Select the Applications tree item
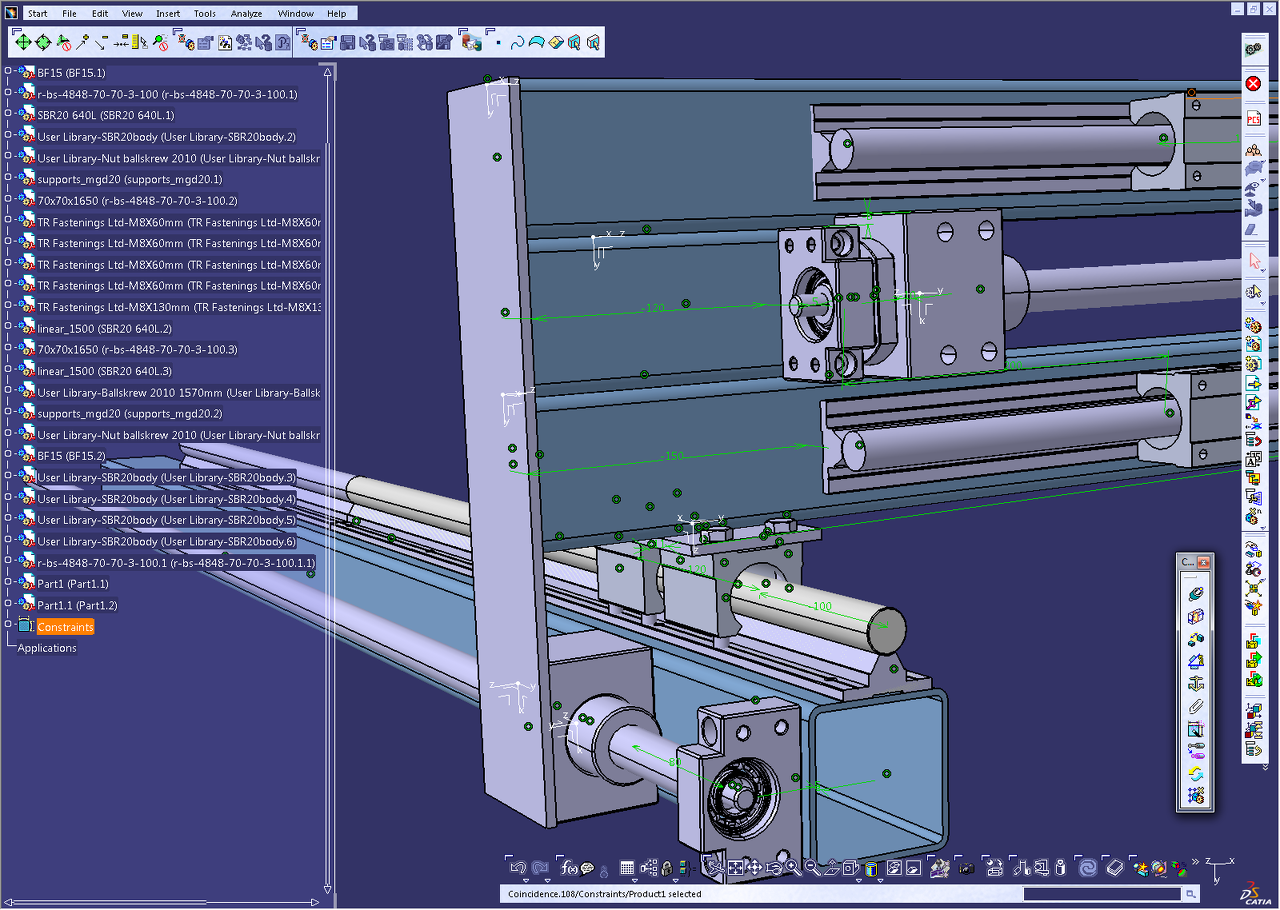This screenshot has width=1280, height=910. (47, 648)
